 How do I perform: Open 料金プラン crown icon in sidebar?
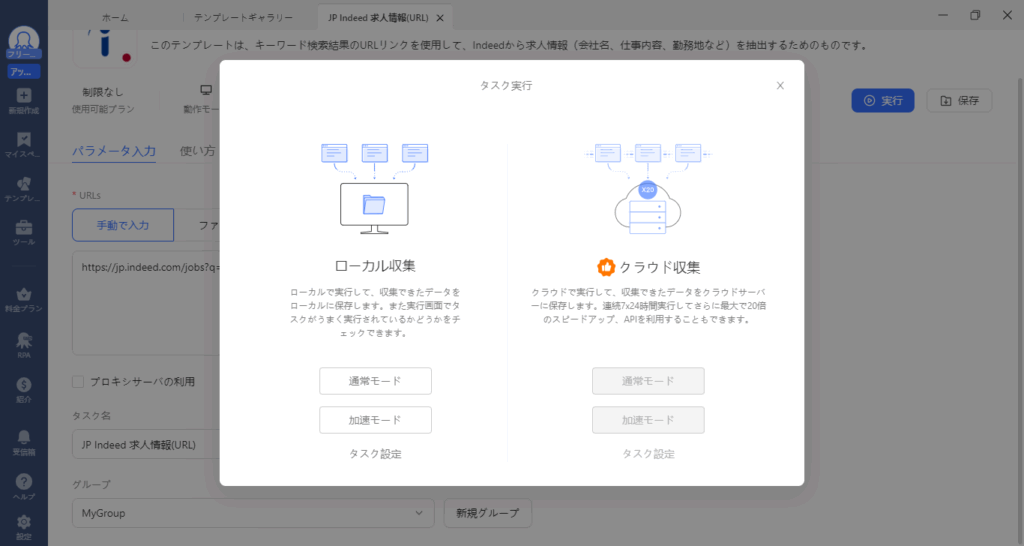point(24,300)
